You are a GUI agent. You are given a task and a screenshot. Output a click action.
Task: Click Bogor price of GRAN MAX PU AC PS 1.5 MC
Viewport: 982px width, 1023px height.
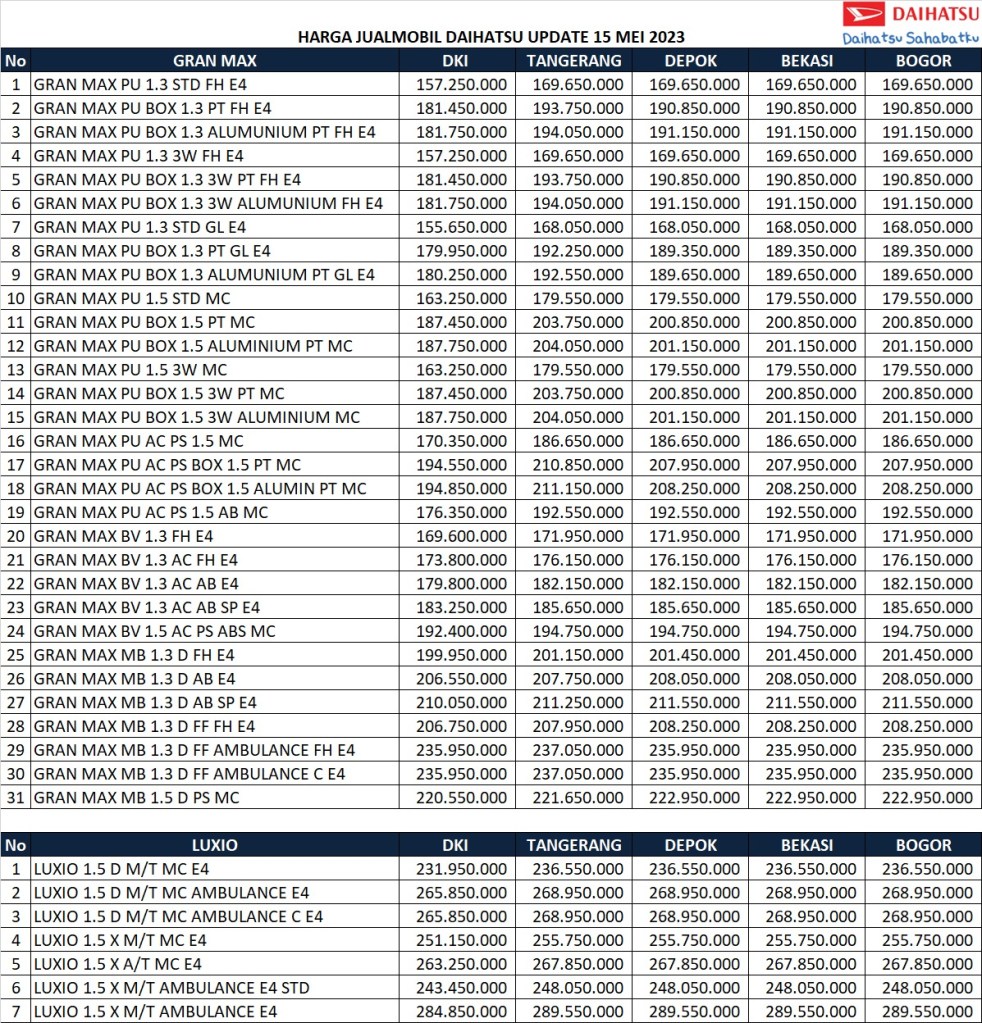click(x=926, y=441)
